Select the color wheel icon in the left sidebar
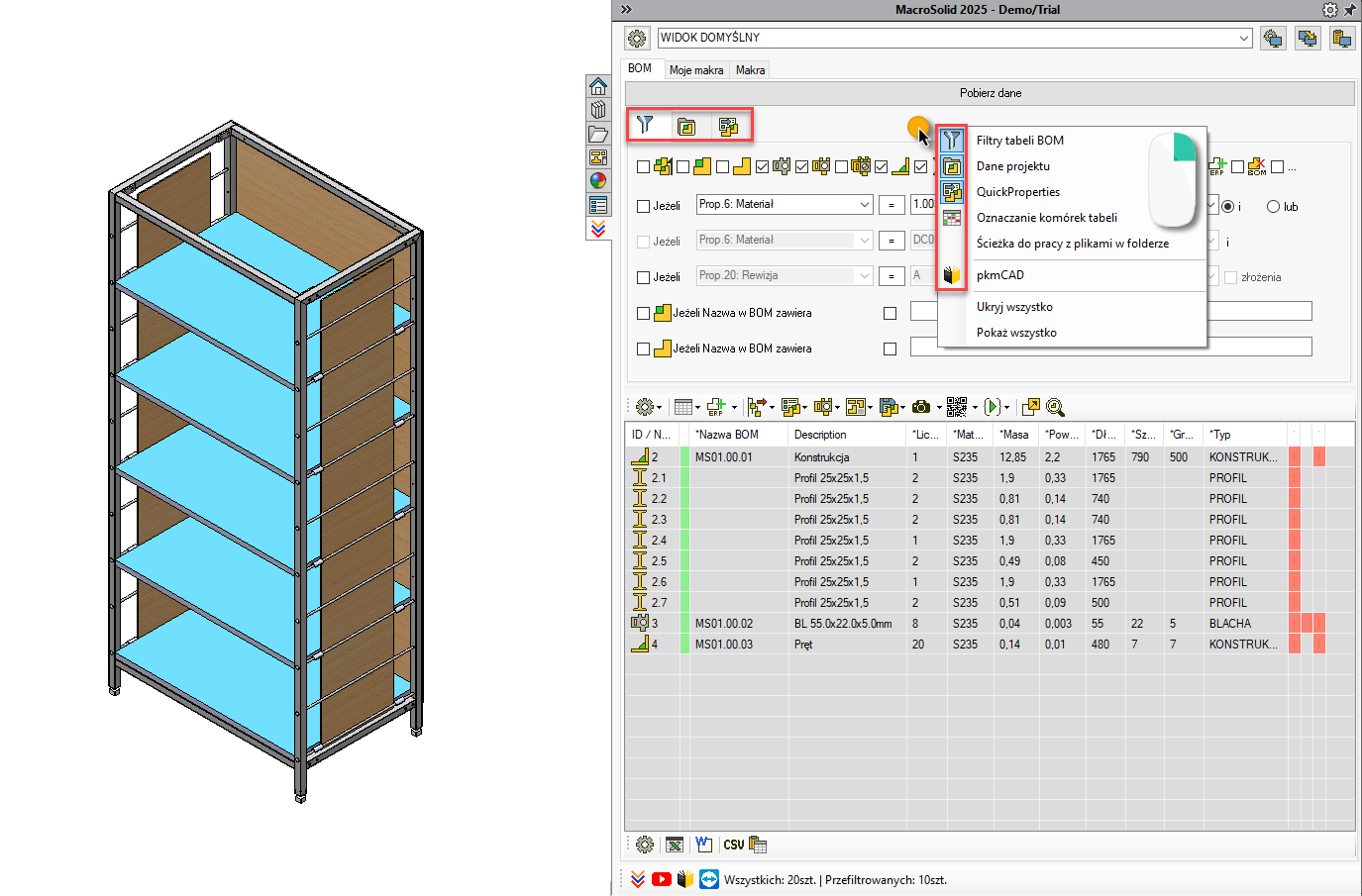 point(598,180)
